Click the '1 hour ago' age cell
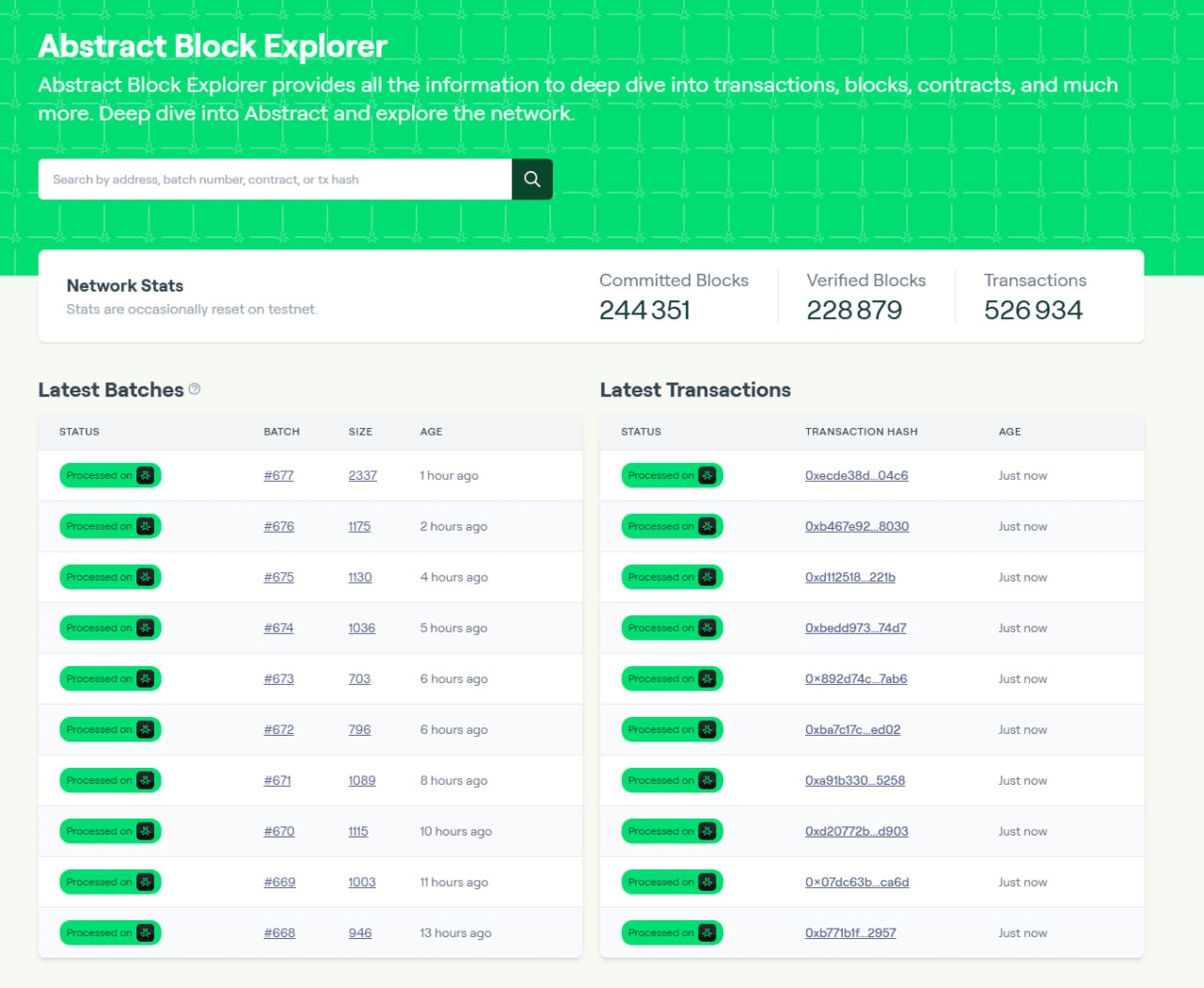The image size is (1204, 988). point(450,475)
